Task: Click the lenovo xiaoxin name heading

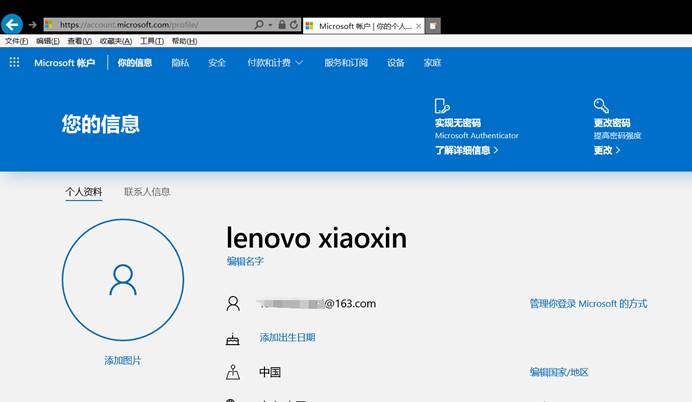Action: (316, 238)
